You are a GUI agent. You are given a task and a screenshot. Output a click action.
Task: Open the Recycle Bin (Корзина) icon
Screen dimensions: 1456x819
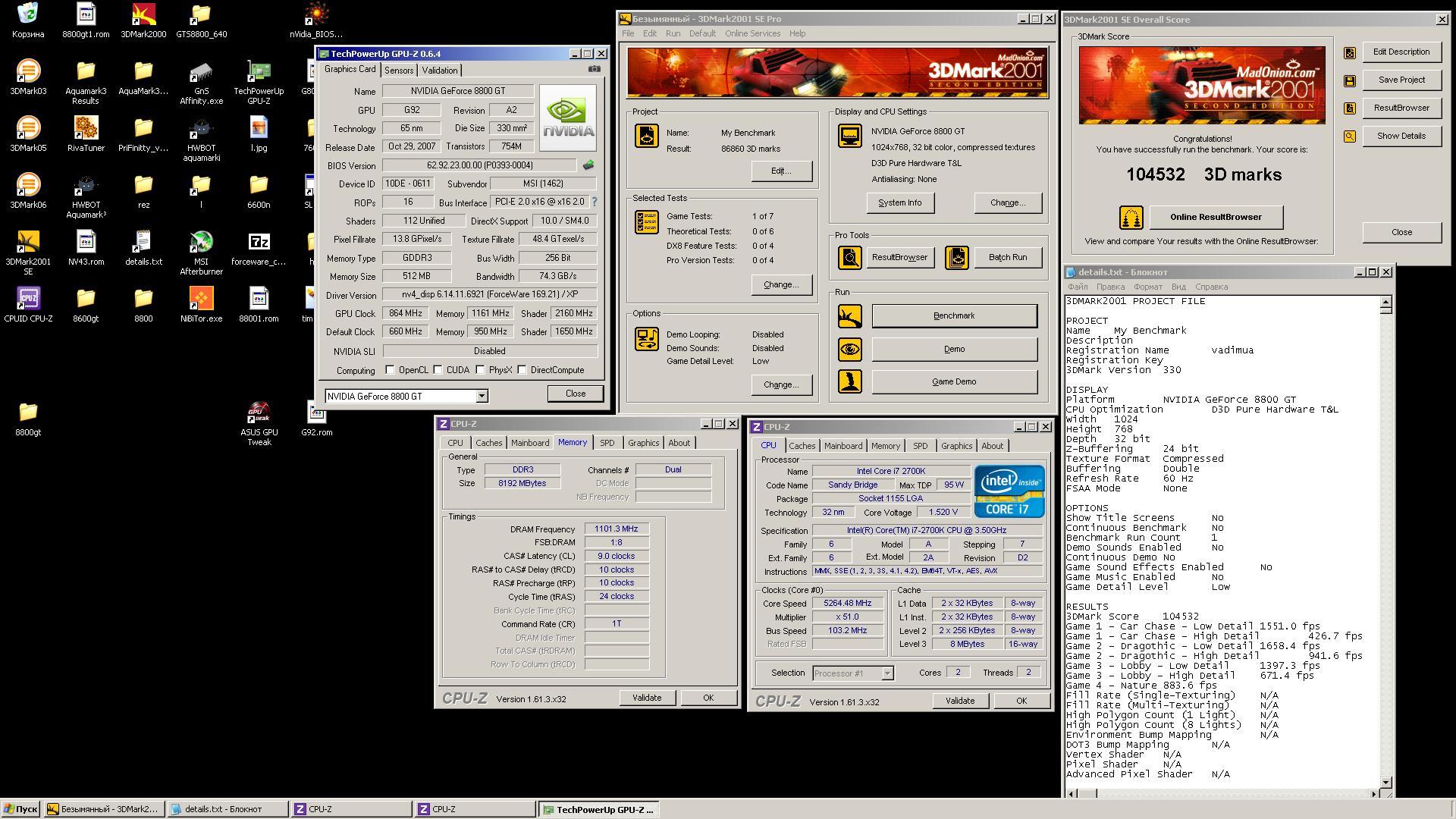pos(28,20)
